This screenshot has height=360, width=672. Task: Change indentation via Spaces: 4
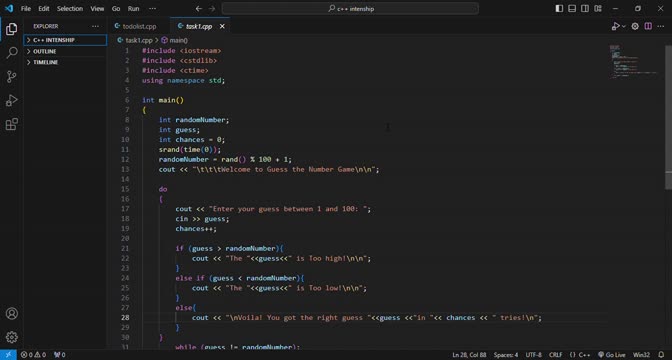(506, 355)
